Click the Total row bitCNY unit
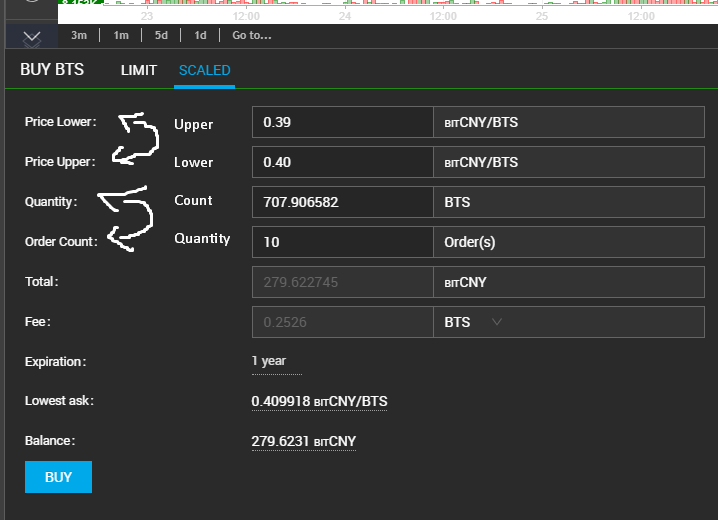Viewport: 718px width, 520px height. click(x=465, y=282)
